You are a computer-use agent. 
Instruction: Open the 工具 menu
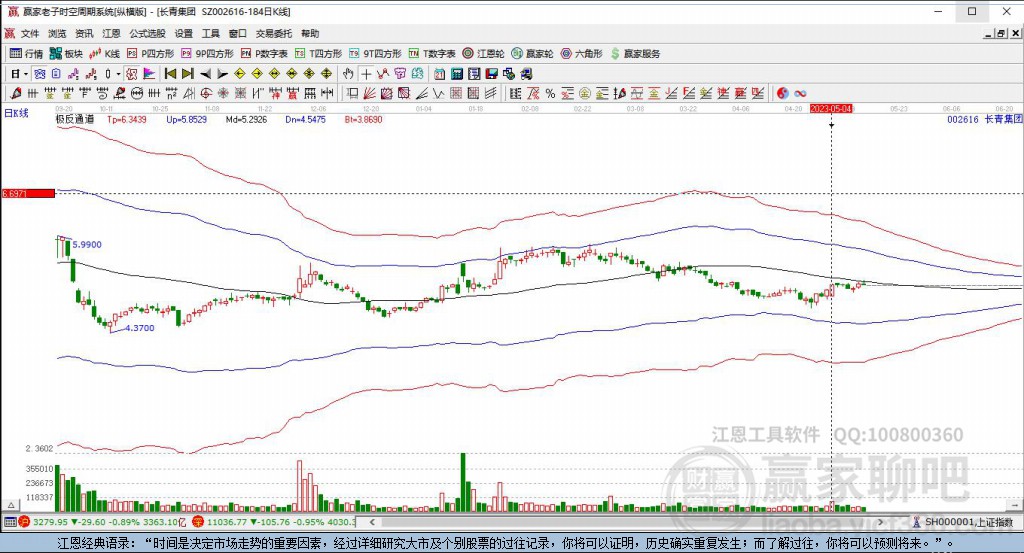(210, 33)
